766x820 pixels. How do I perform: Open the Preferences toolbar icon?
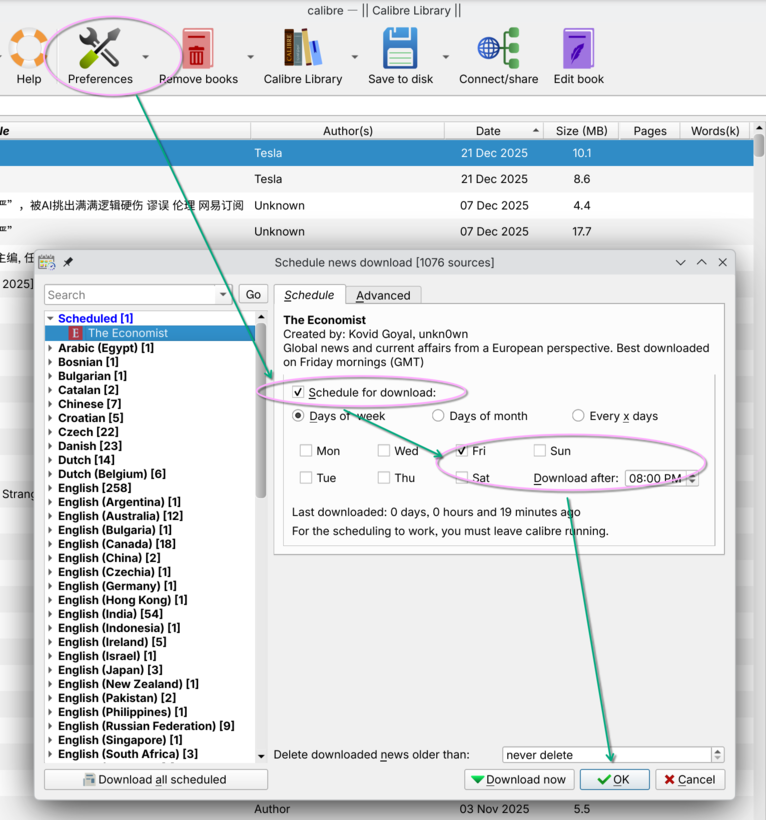(x=99, y=47)
